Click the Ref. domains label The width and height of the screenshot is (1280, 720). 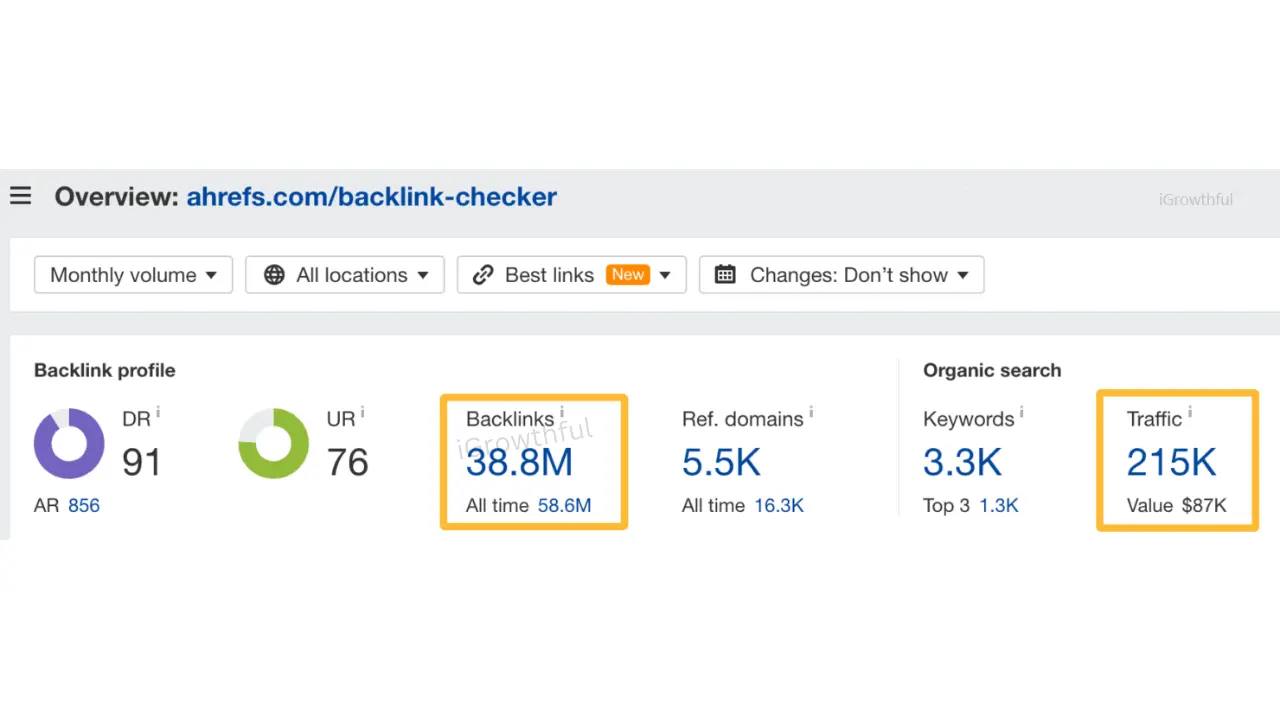(743, 419)
